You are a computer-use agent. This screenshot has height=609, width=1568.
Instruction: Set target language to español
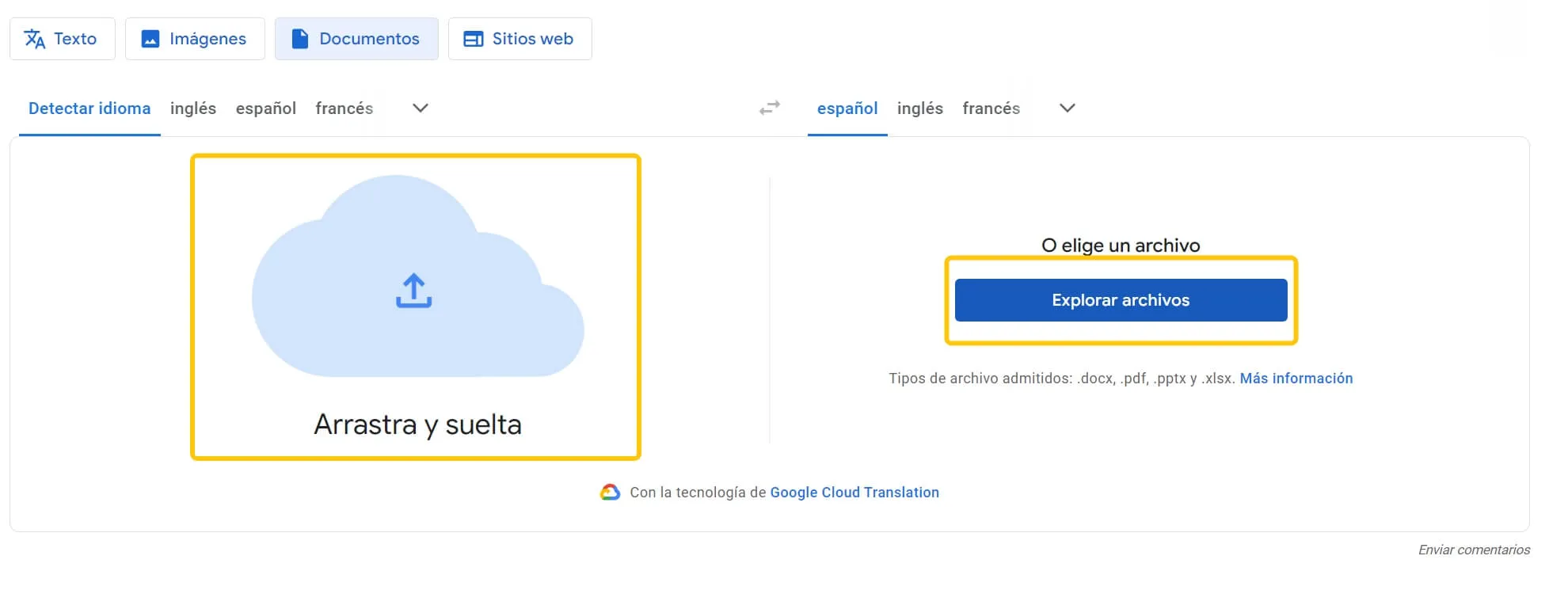[847, 108]
